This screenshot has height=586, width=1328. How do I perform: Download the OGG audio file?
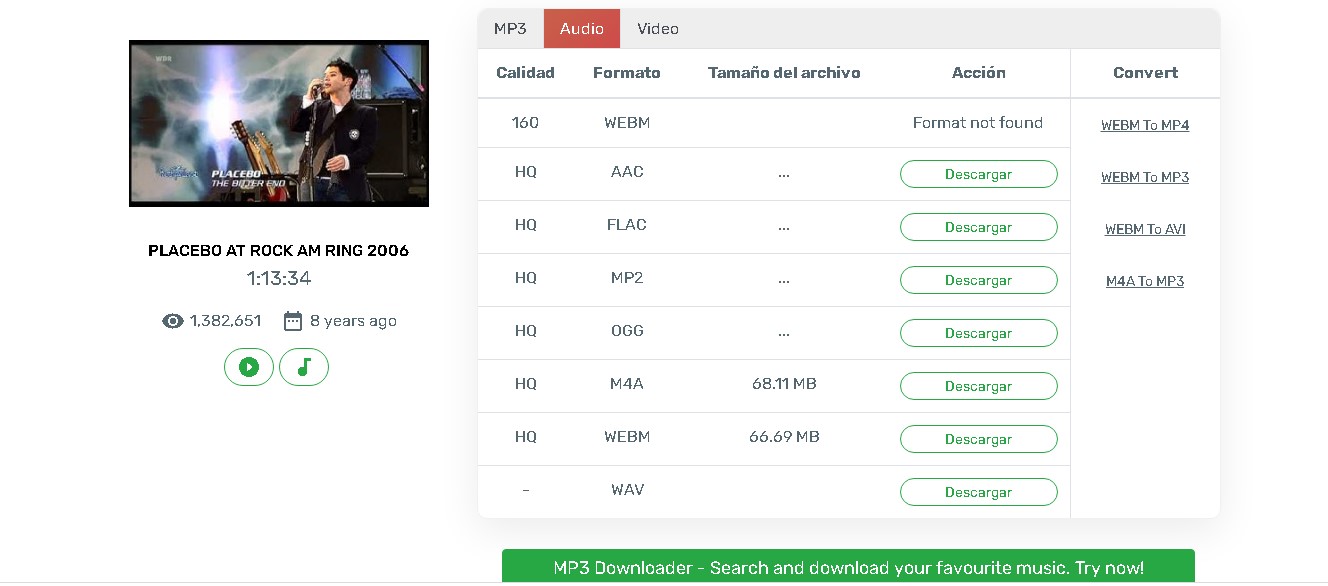pos(978,332)
